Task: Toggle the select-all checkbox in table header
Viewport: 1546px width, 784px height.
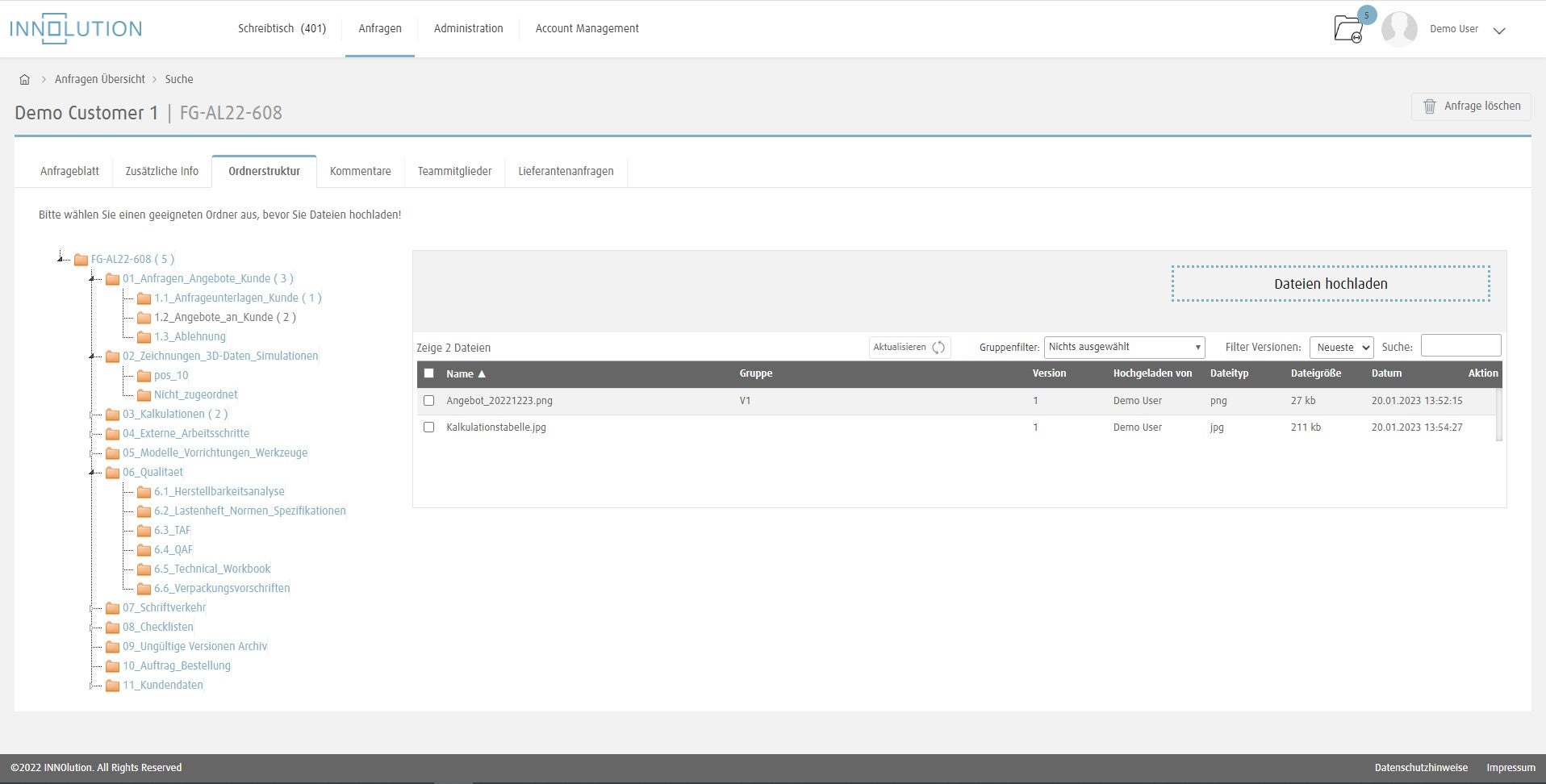Action: coord(428,373)
